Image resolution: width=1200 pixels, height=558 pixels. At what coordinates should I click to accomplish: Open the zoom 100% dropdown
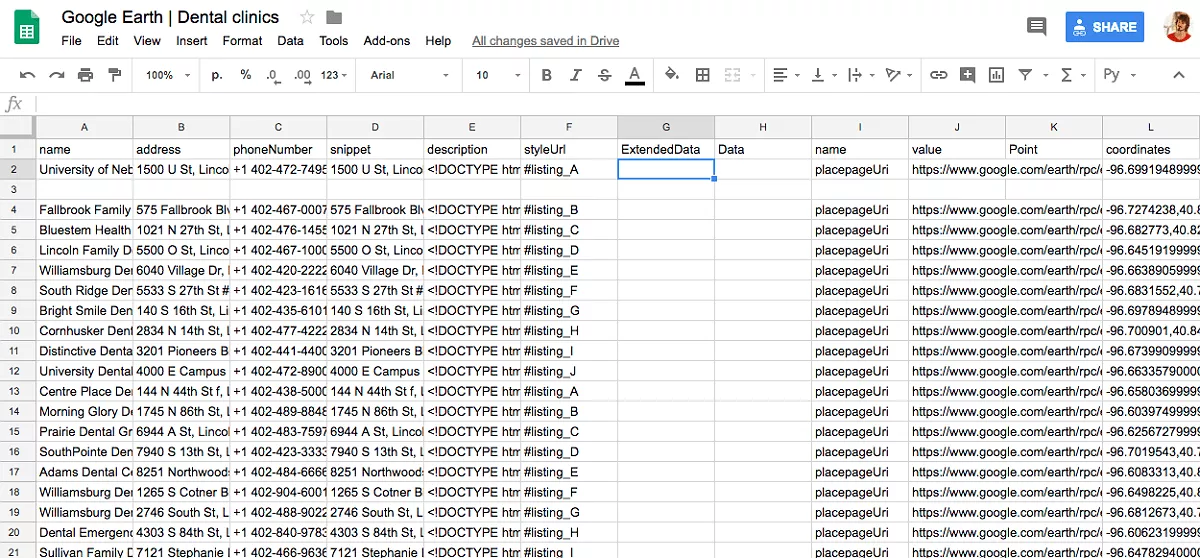tap(166, 75)
